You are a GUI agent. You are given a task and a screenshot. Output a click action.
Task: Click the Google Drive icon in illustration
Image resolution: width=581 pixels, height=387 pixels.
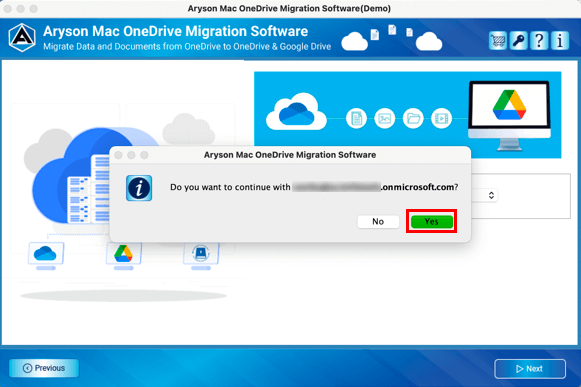pyautogui.click(x=123, y=255)
